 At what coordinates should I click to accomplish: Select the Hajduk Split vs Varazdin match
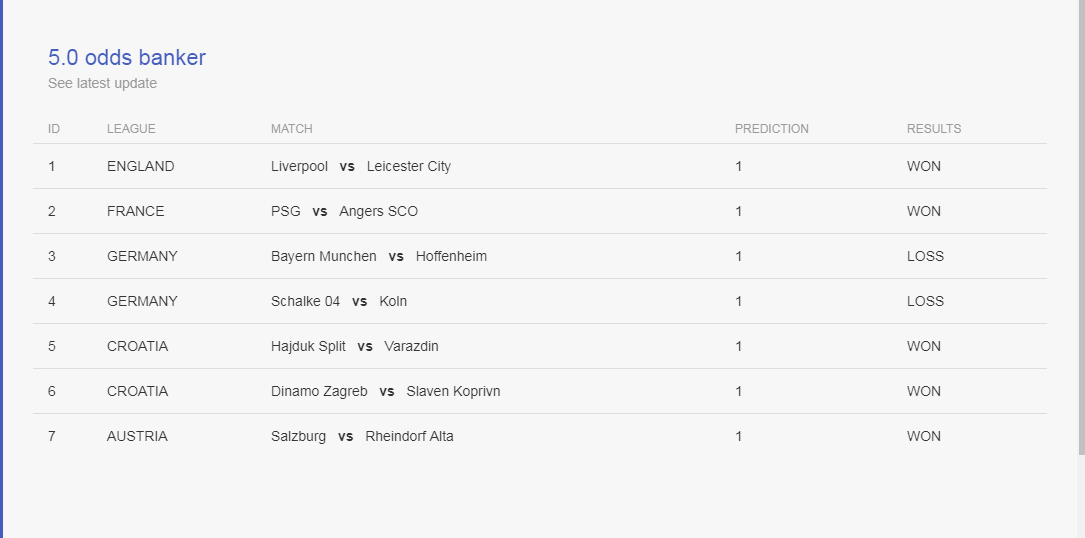coord(354,346)
